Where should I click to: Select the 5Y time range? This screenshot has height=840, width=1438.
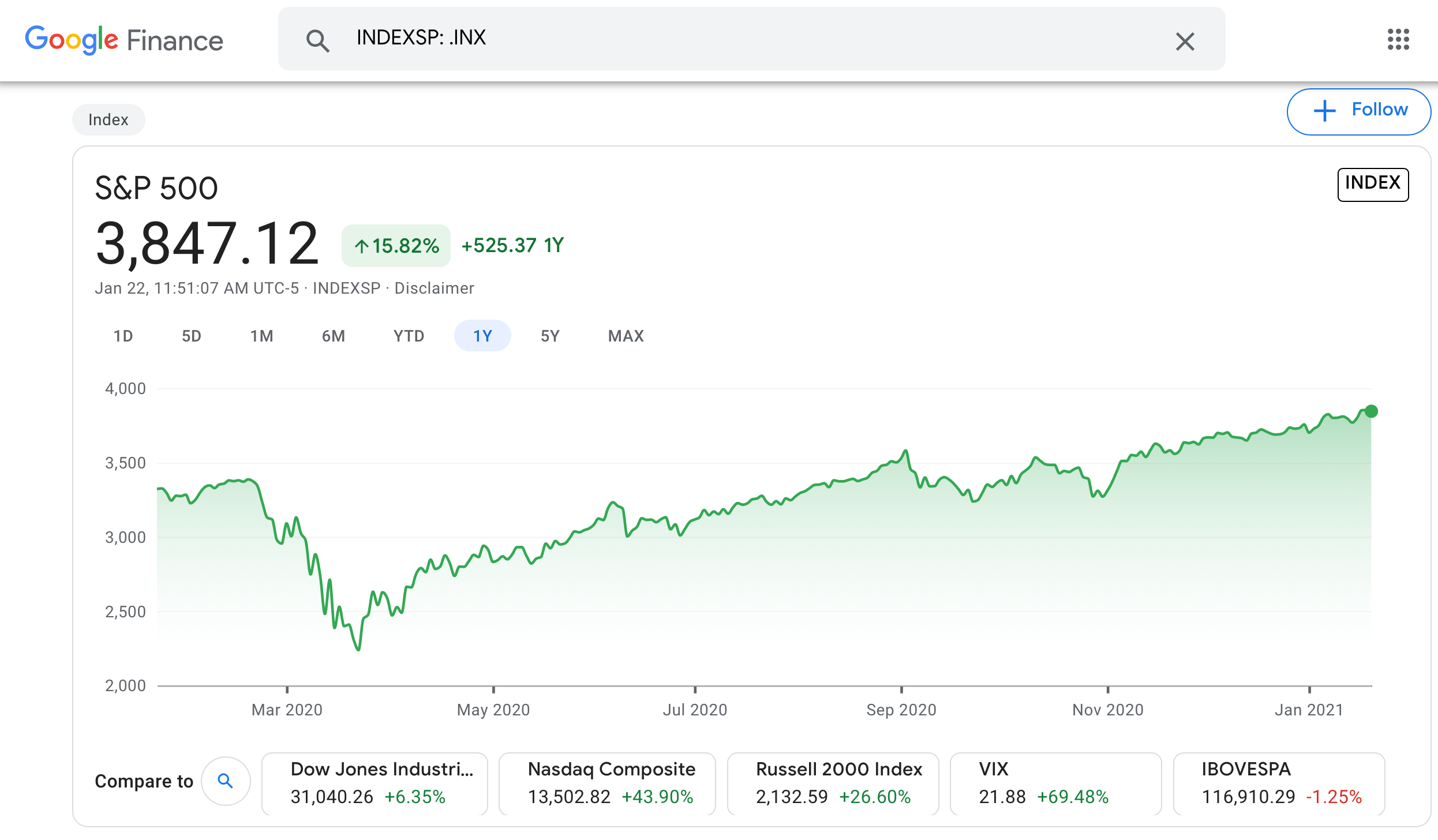pyautogui.click(x=550, y=336)
